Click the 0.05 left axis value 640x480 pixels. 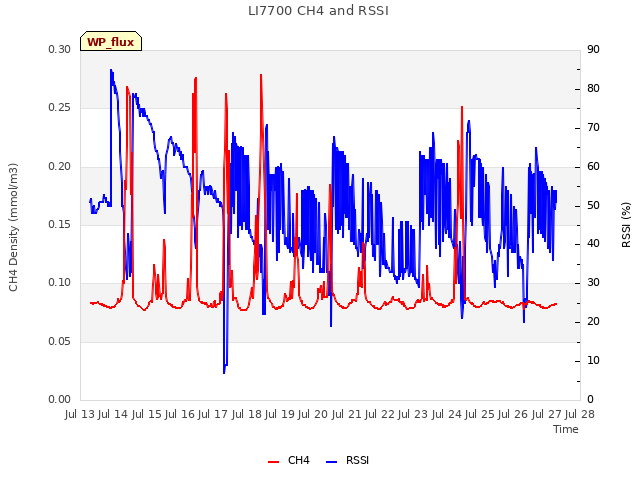click(60, 341)
